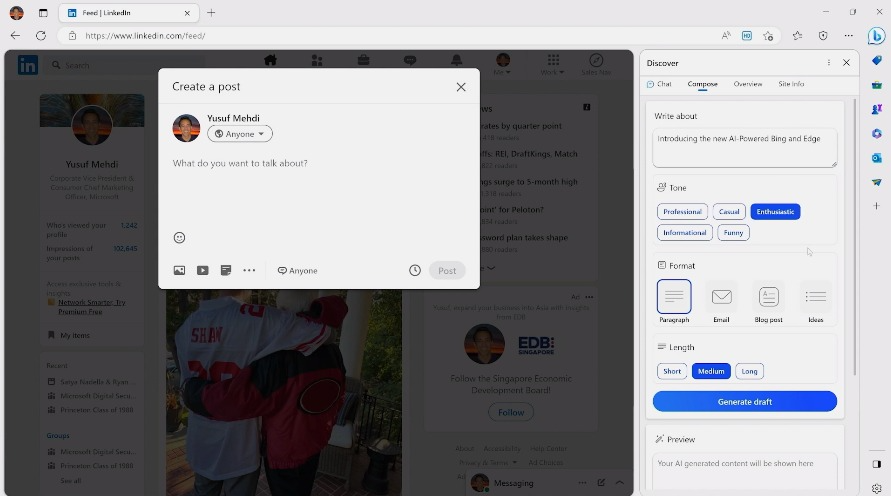Image resolution: width=891 pixels, height=496 pixels.
Task: Select Casual tone
Action: (x=729, y=211)
